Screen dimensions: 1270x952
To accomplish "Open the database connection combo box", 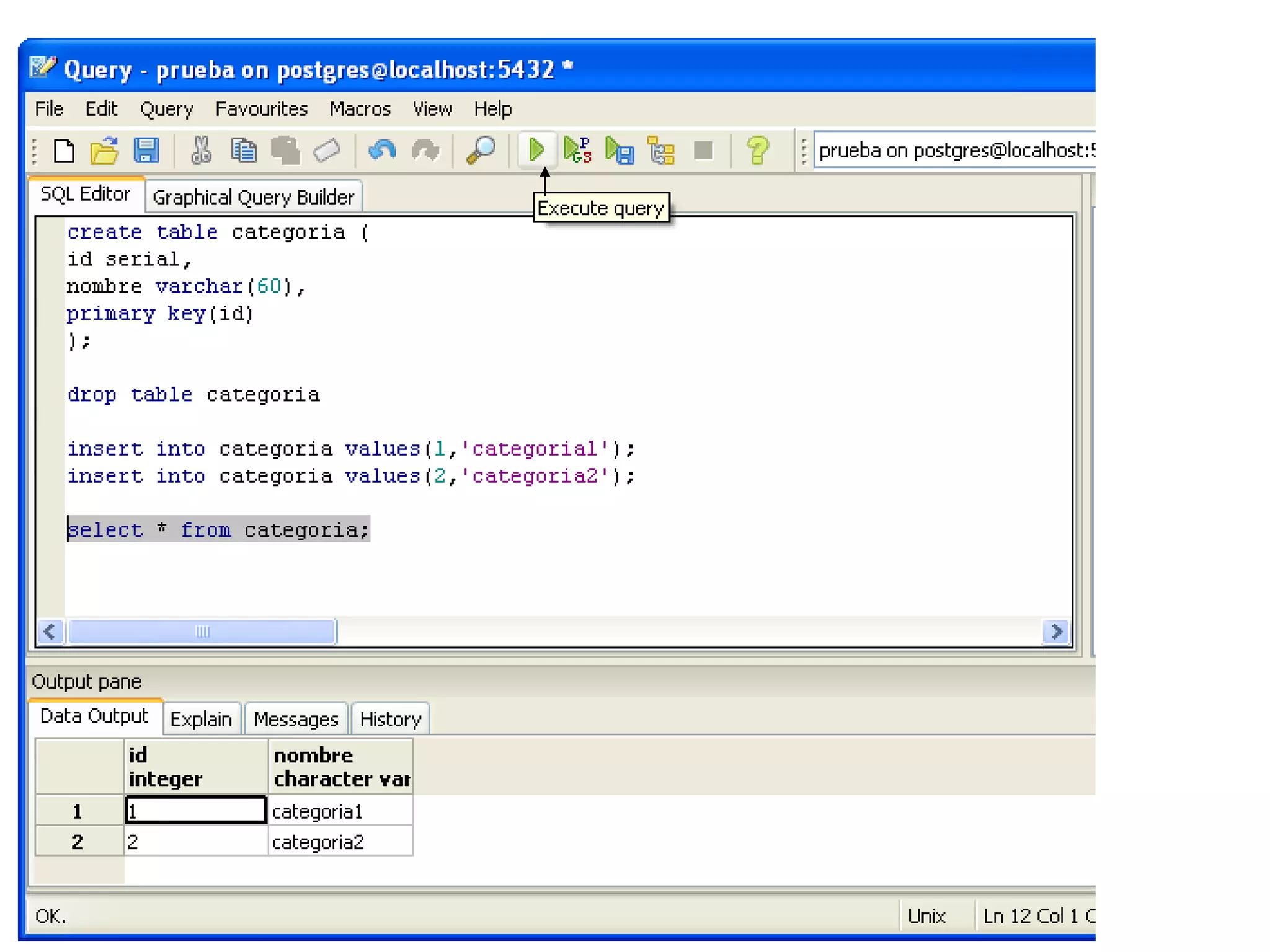I will (x=955, y=150).
